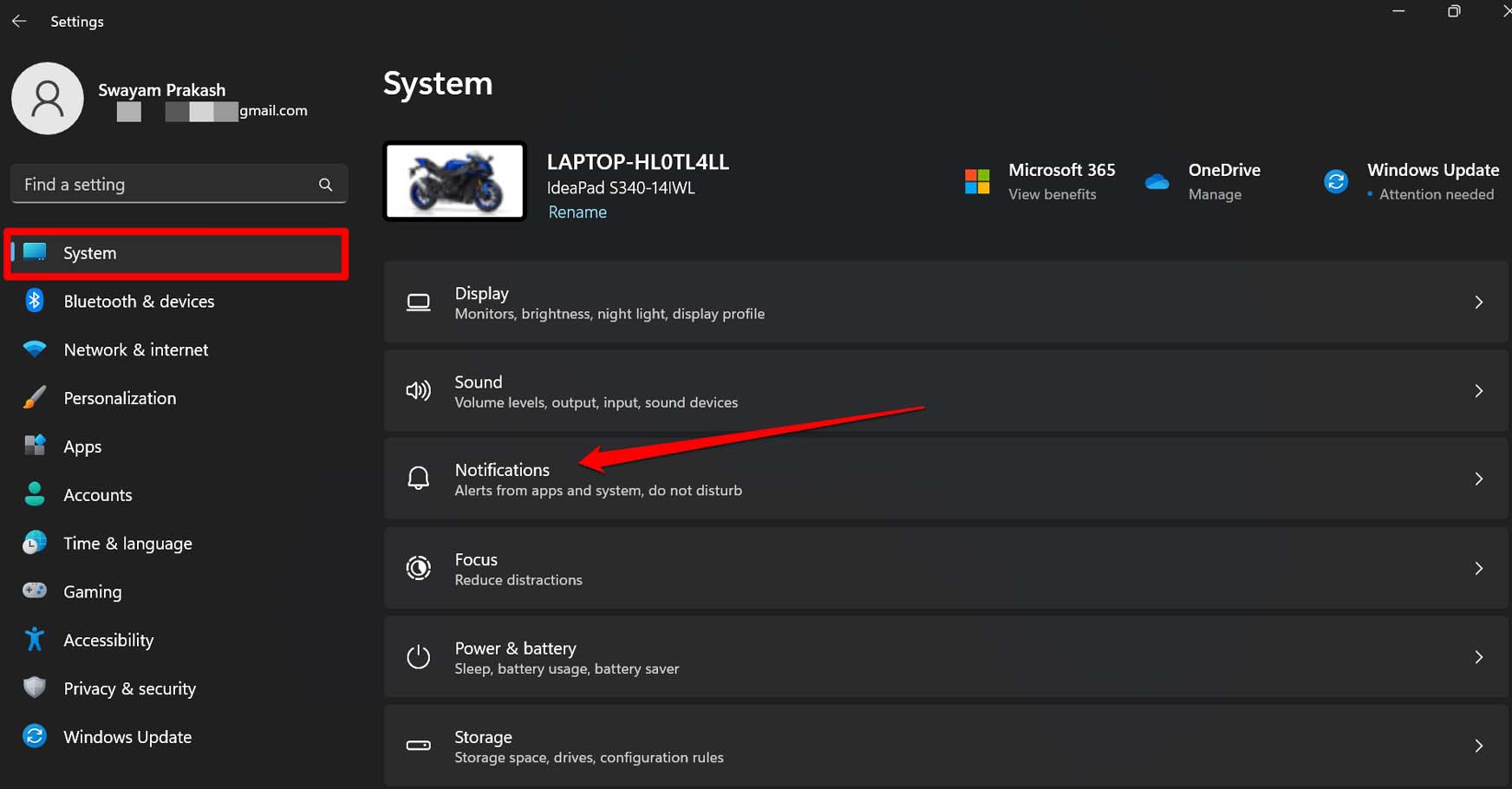Expand the Sound settings row chevron
This screenshot has width=1512, height=789.
pos(1478,391)
